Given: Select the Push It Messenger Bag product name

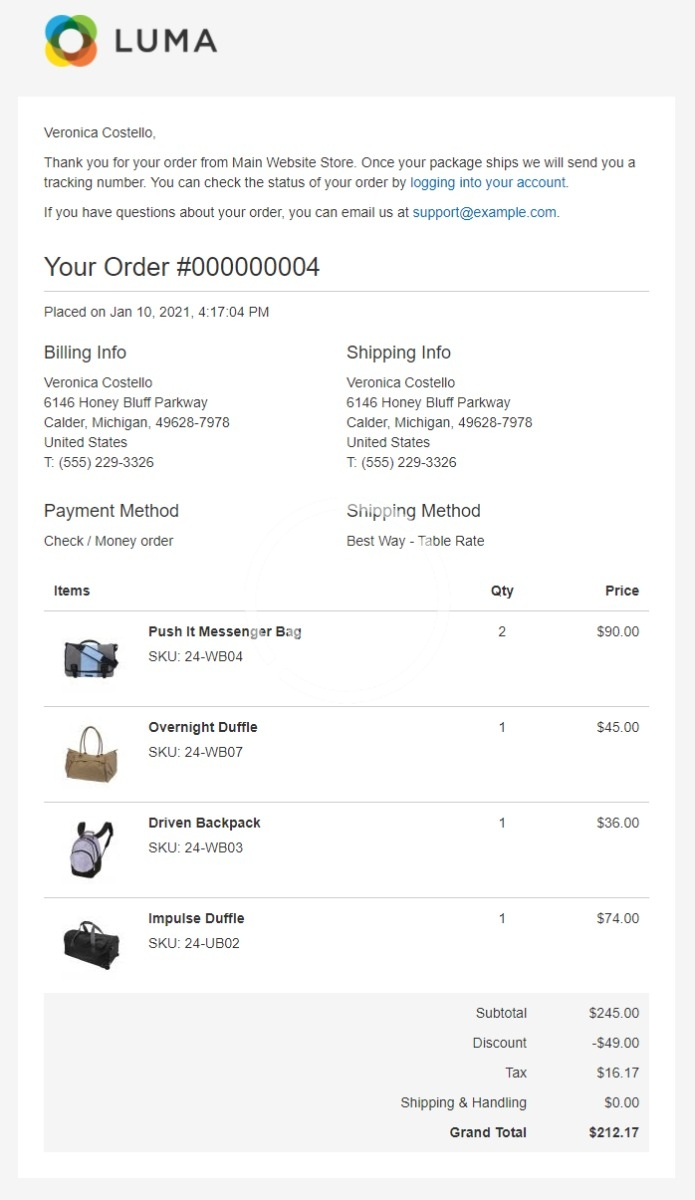Looking at the screenshot, I should coord(224,632).
